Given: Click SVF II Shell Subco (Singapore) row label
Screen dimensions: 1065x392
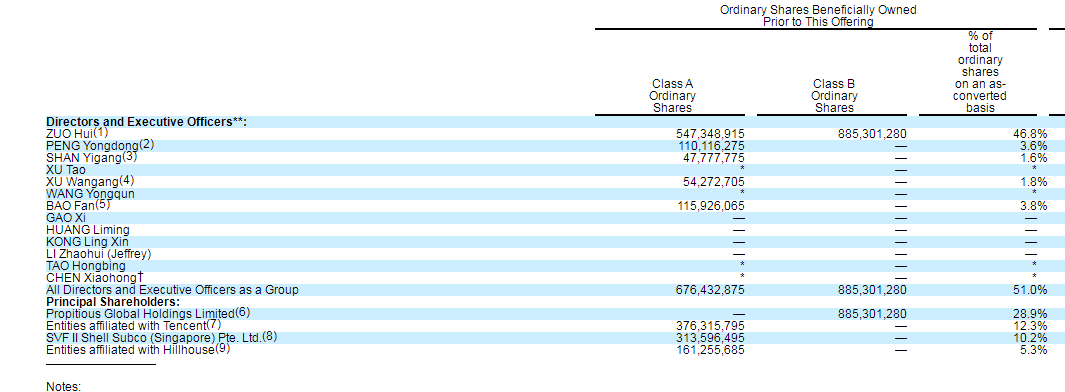Looking at the screenshot, I should [x=154, y=338].
